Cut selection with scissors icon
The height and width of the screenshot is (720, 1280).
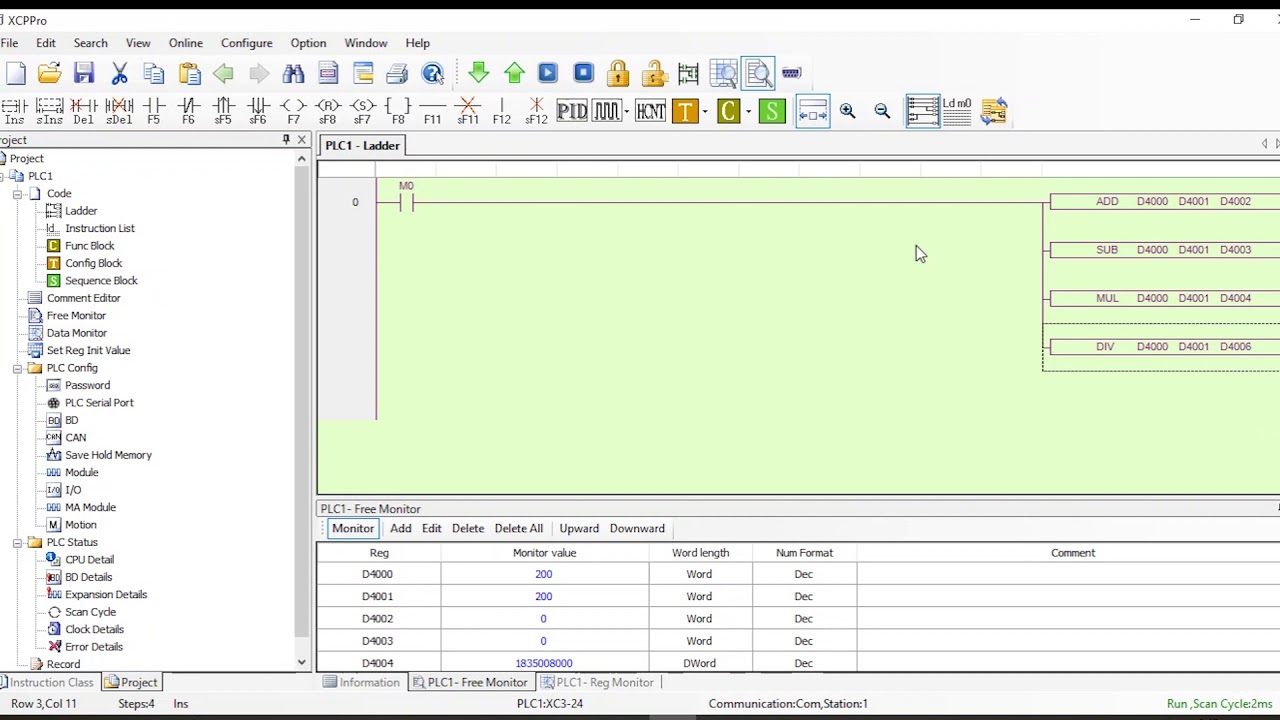pos(119,73)
